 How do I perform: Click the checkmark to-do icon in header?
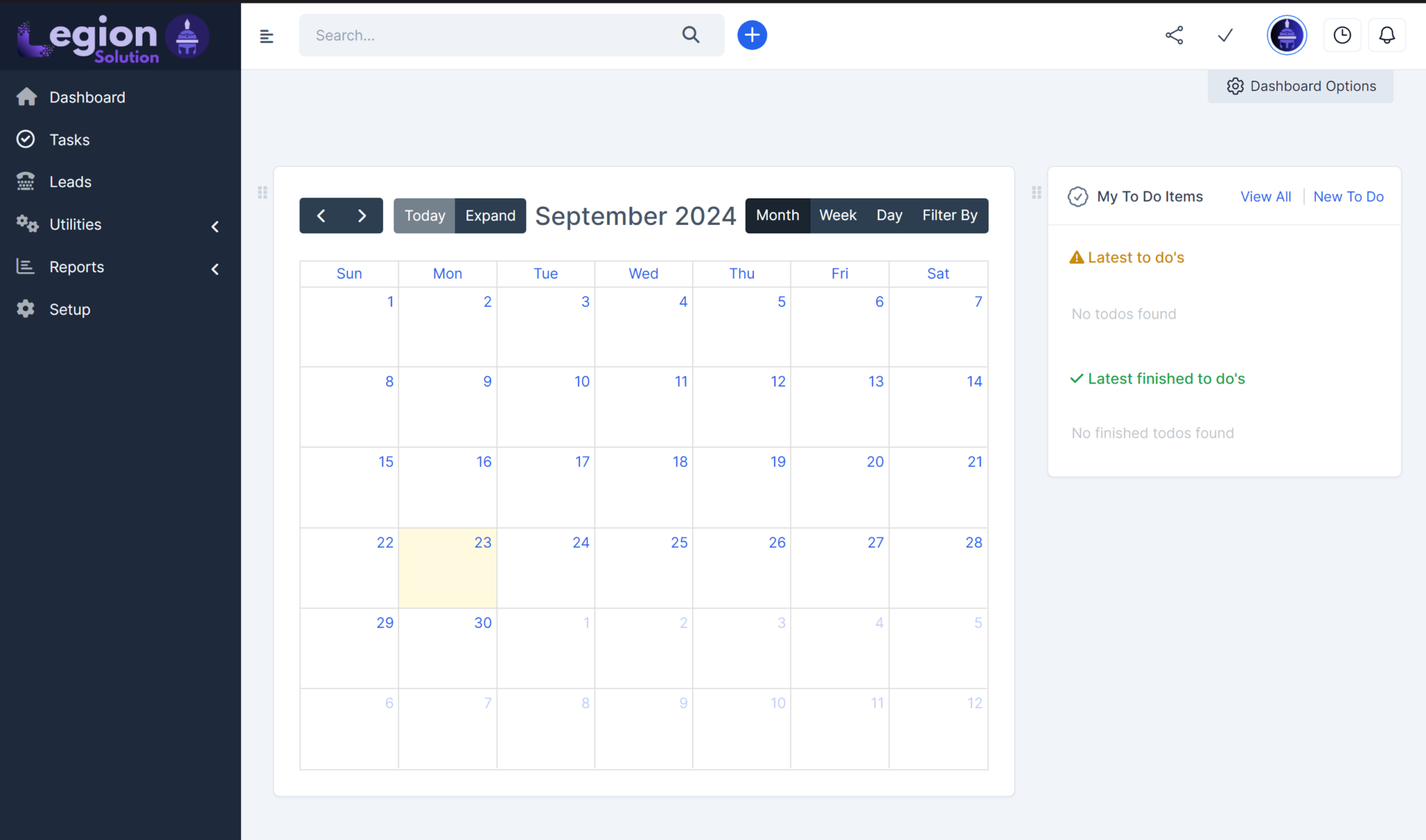[1225, 35]
